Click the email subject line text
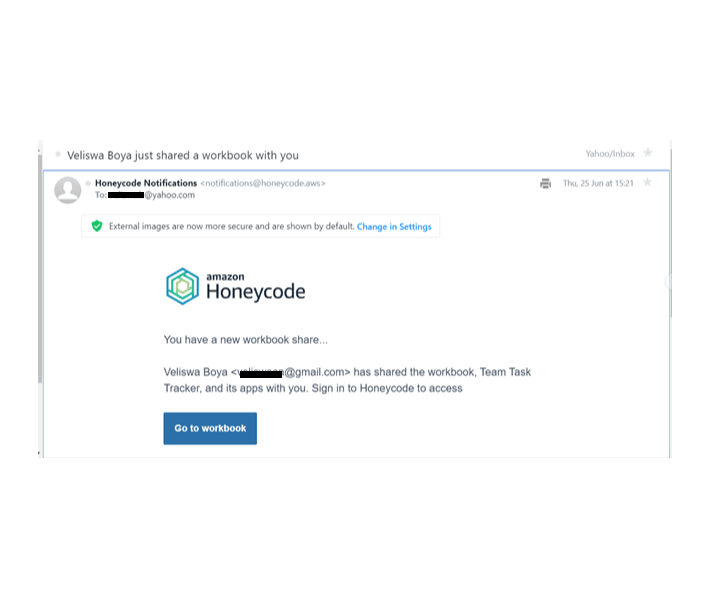The width and height of the screenshot is (710, 599). 183,155
